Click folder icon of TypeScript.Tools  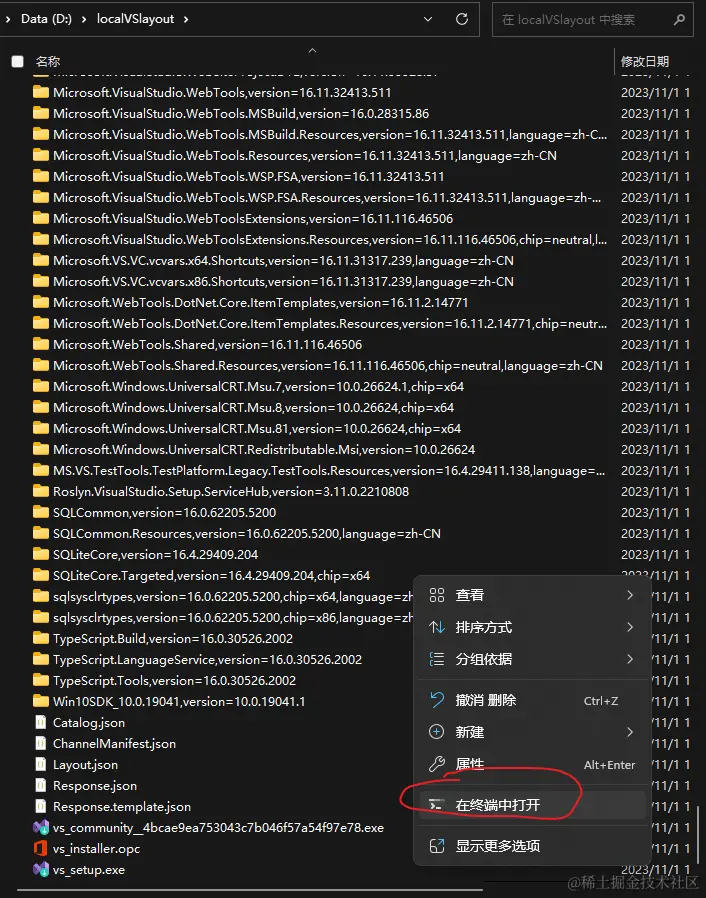[41, 680]
